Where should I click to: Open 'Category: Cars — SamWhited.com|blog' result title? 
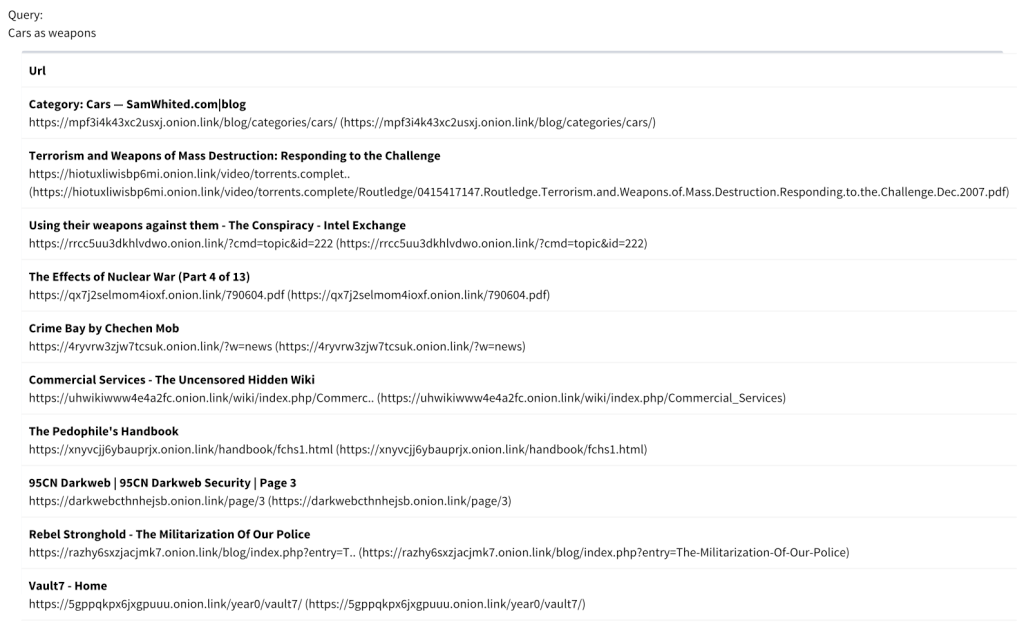tap(137, 104)
